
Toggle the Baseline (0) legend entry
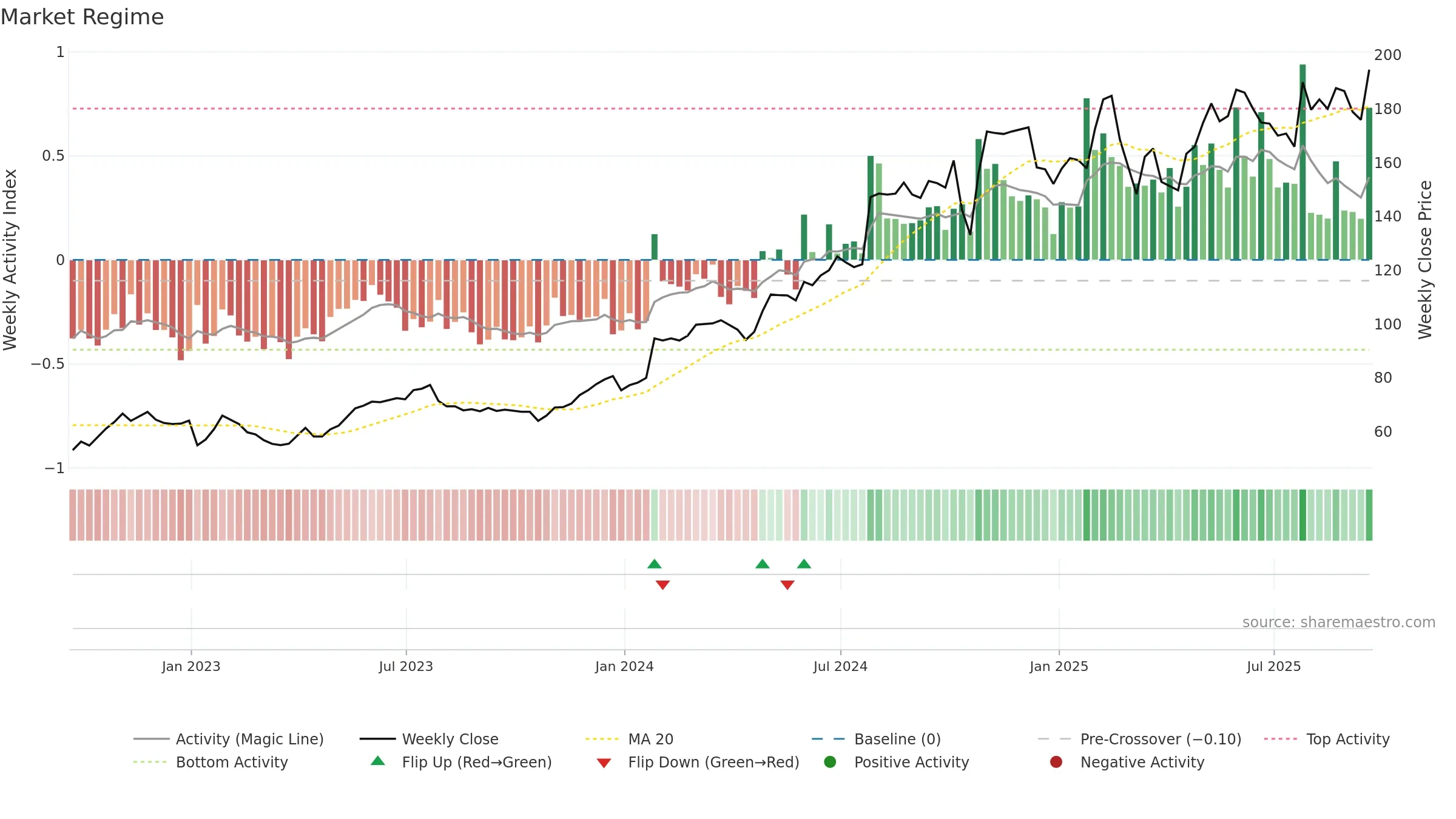[x=876, y=739]
